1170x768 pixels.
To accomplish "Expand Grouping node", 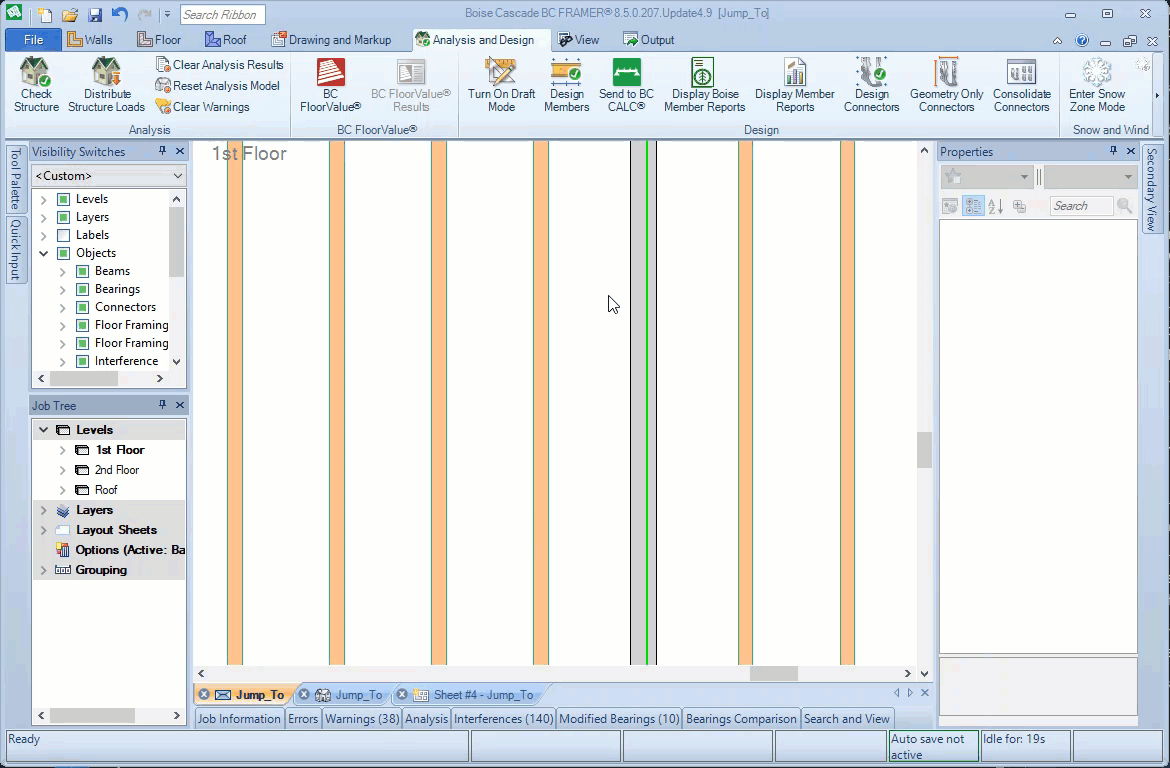I will pos(43,570).
